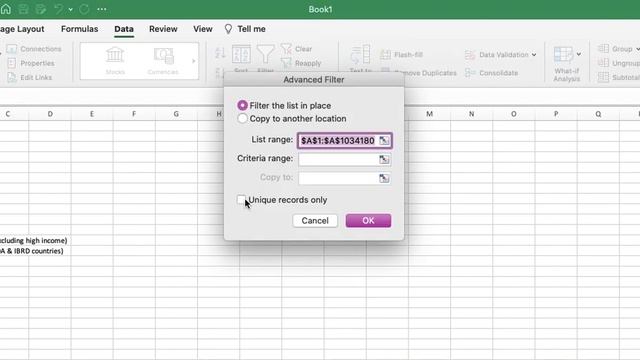Select column M header
The width and height of the screenshot is (640, 360).
coord(429,114)
